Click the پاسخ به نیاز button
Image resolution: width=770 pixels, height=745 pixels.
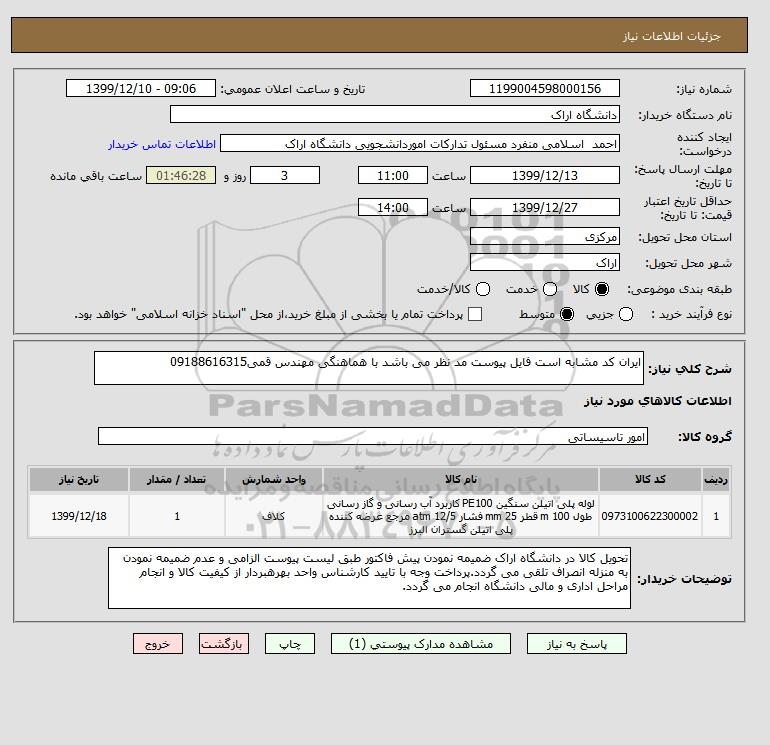[577, 643]
